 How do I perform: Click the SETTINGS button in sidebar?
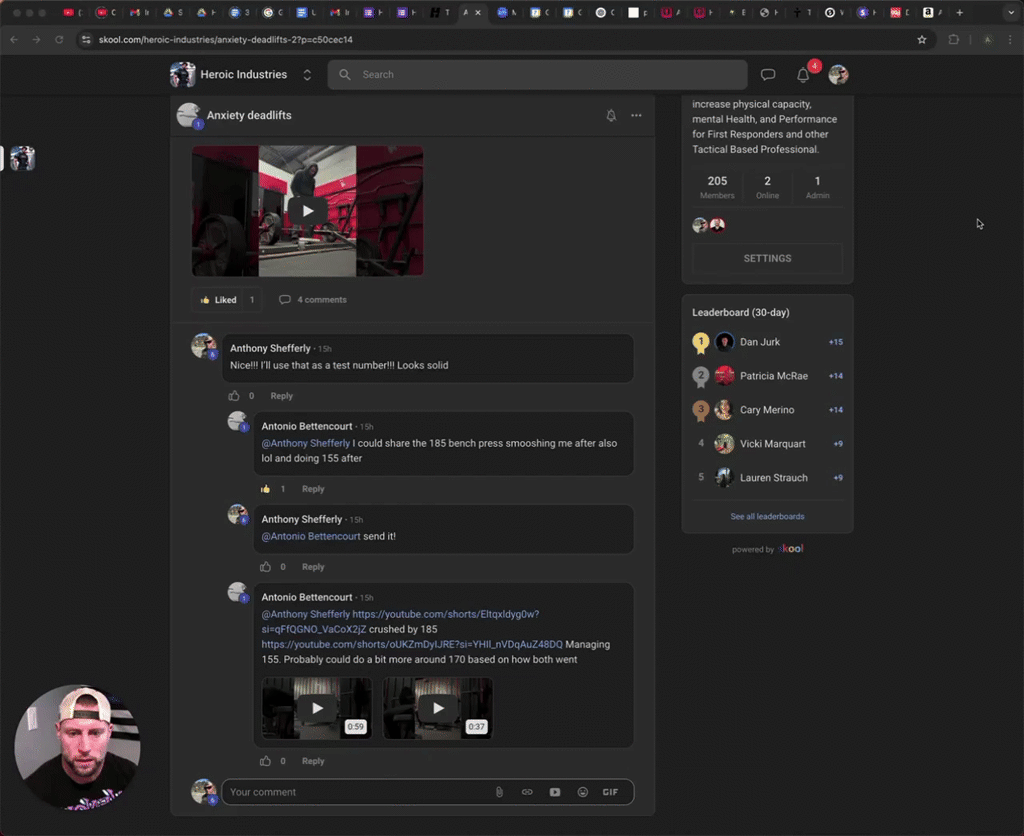tap(767, 259)
